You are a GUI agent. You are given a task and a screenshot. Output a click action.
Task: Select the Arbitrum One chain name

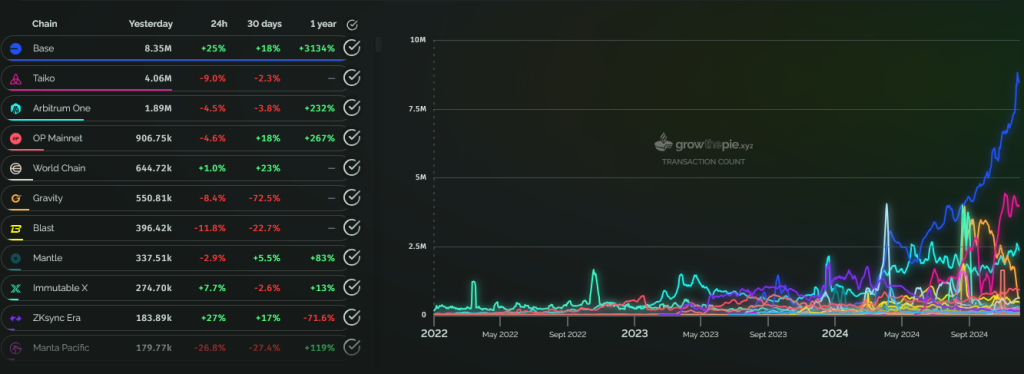click(x=62, y=108)
